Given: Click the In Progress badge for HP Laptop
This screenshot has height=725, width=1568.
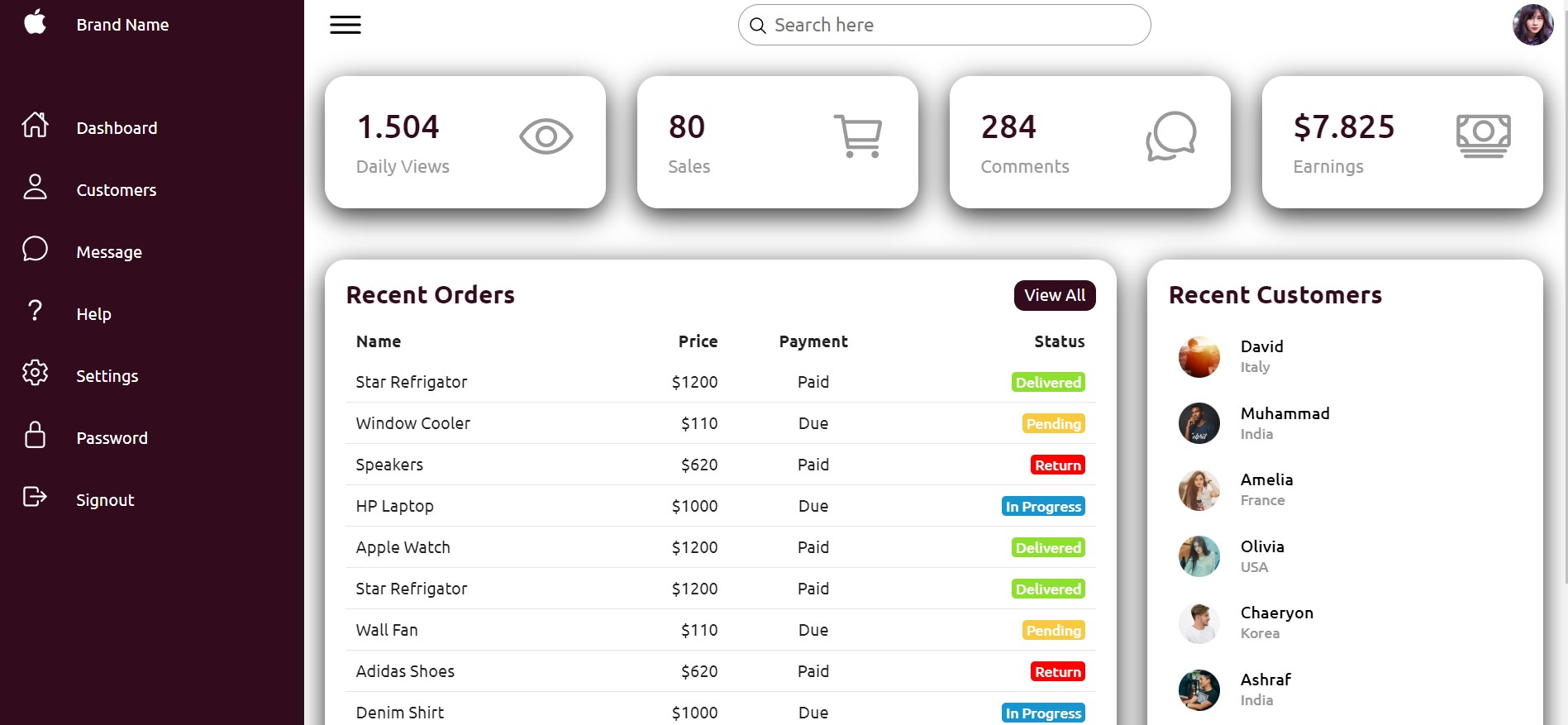Looking at the screenshot, I should [x=1043, y=507].
